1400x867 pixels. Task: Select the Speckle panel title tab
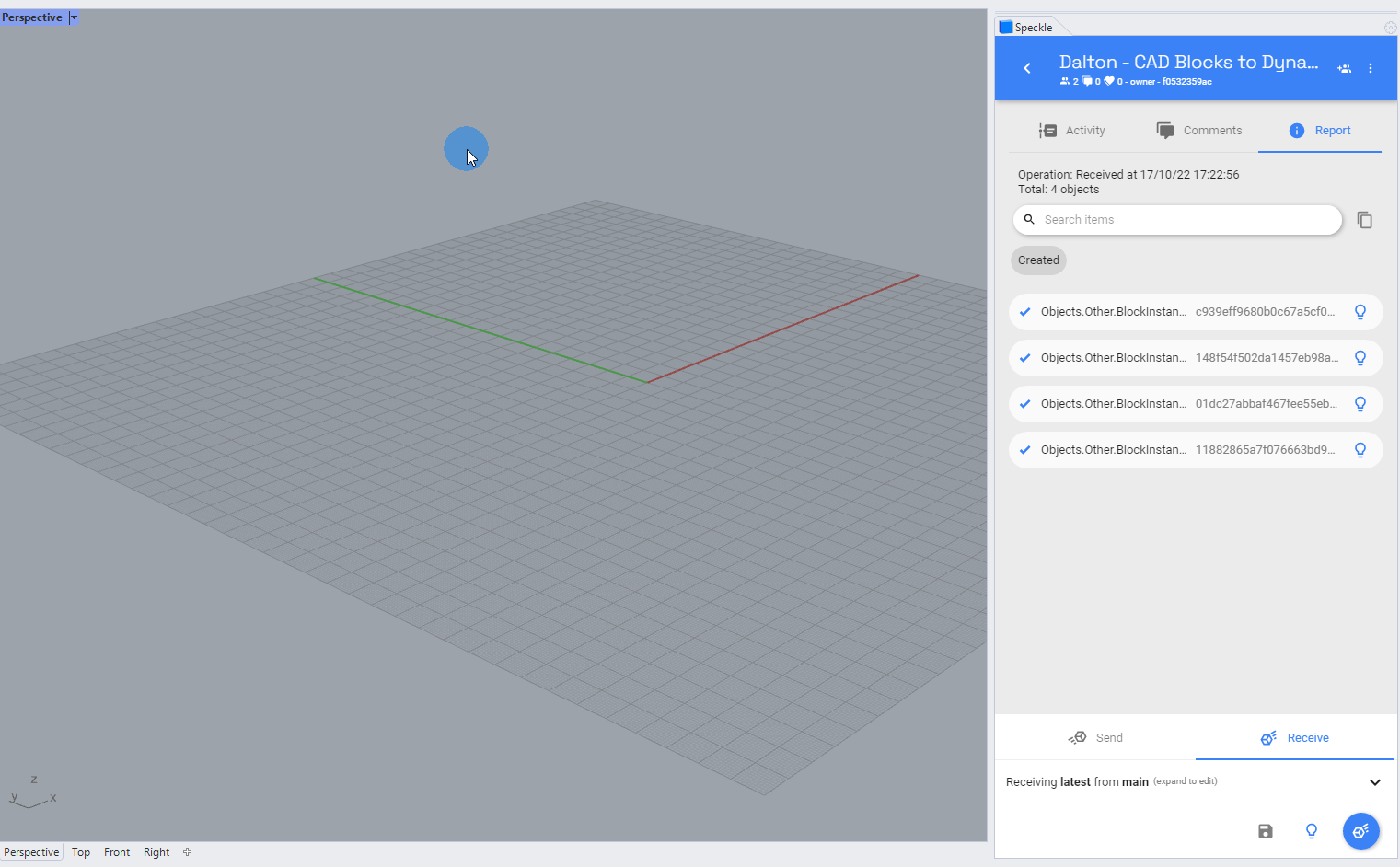[1025, 28]
